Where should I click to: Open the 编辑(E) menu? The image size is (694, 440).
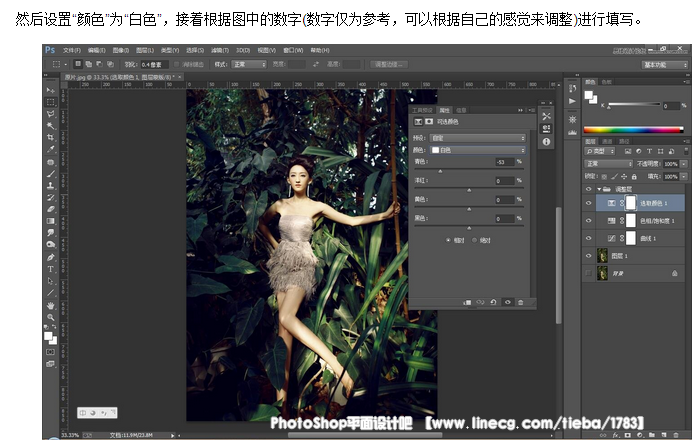(96, 50)
